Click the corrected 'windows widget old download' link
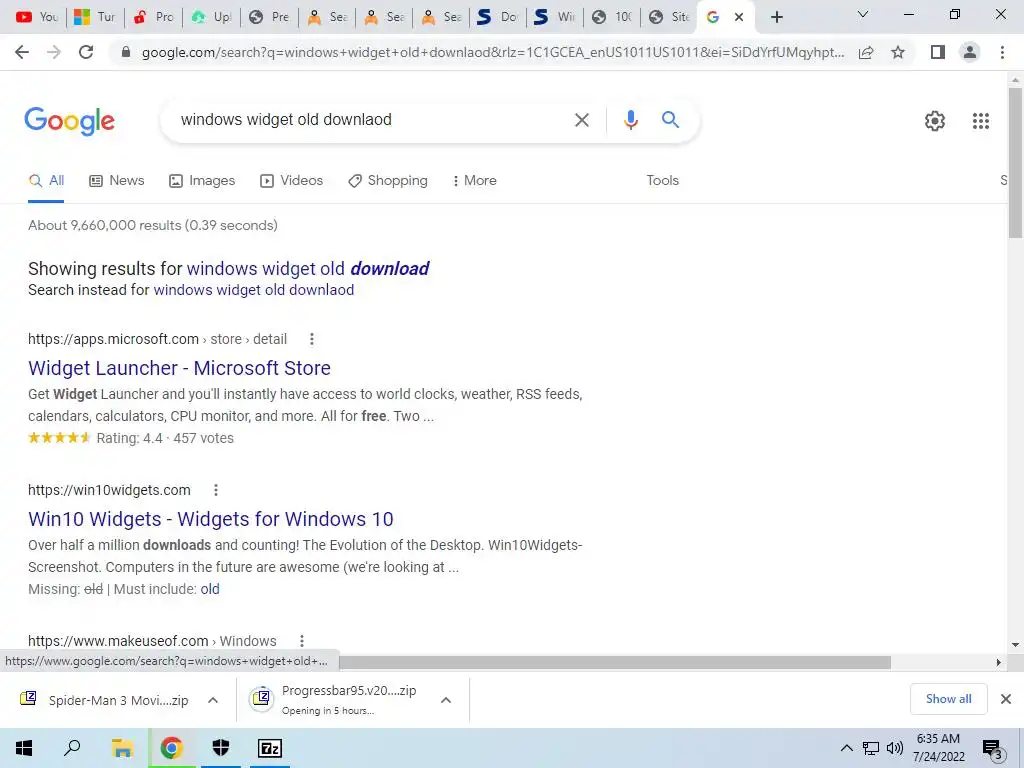 coord(308,268)
